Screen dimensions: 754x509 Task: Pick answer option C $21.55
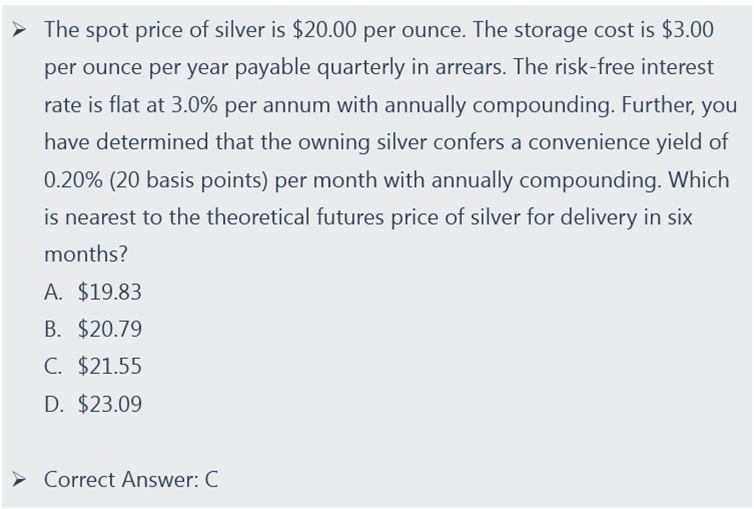[93, 366]
